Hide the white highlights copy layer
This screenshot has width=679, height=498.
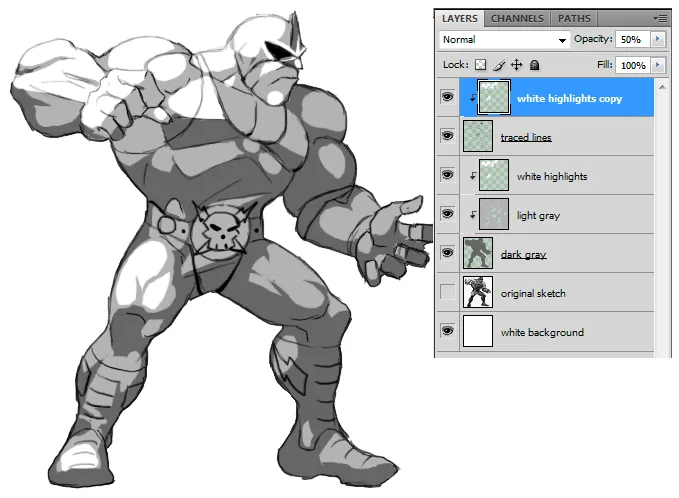pos(447,97)
